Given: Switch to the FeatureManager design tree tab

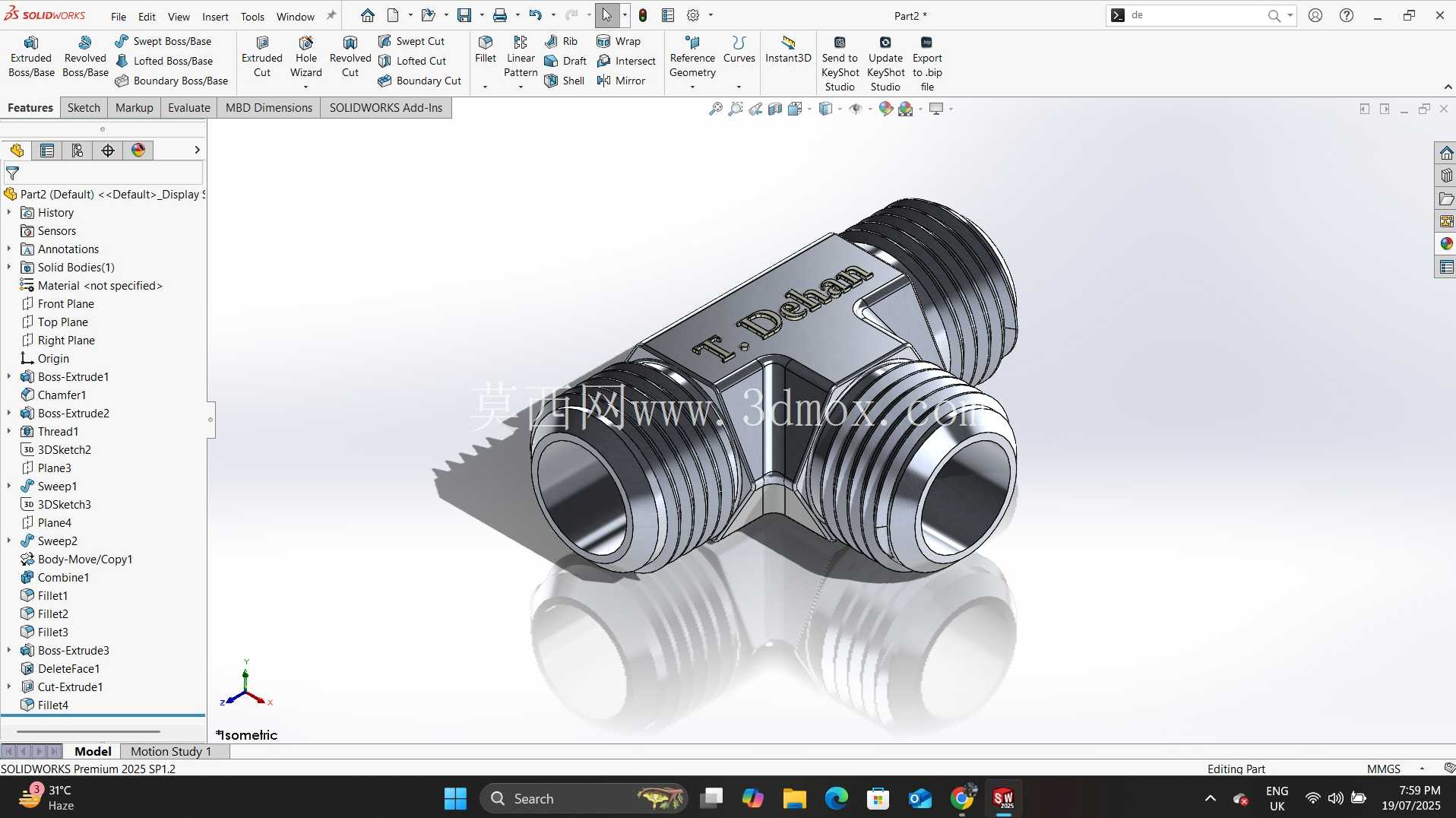Looking at the screenshot, I should point(17,151).
